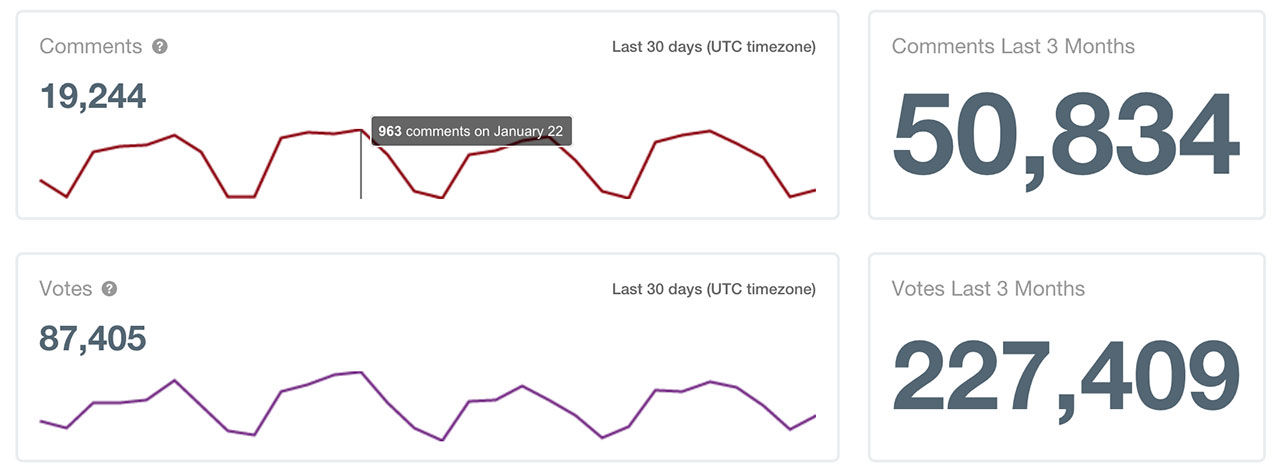Viewport: 1280px width, 475px height.
Task: Click the highest peak of the Votes chart
Action: (360, 372)
